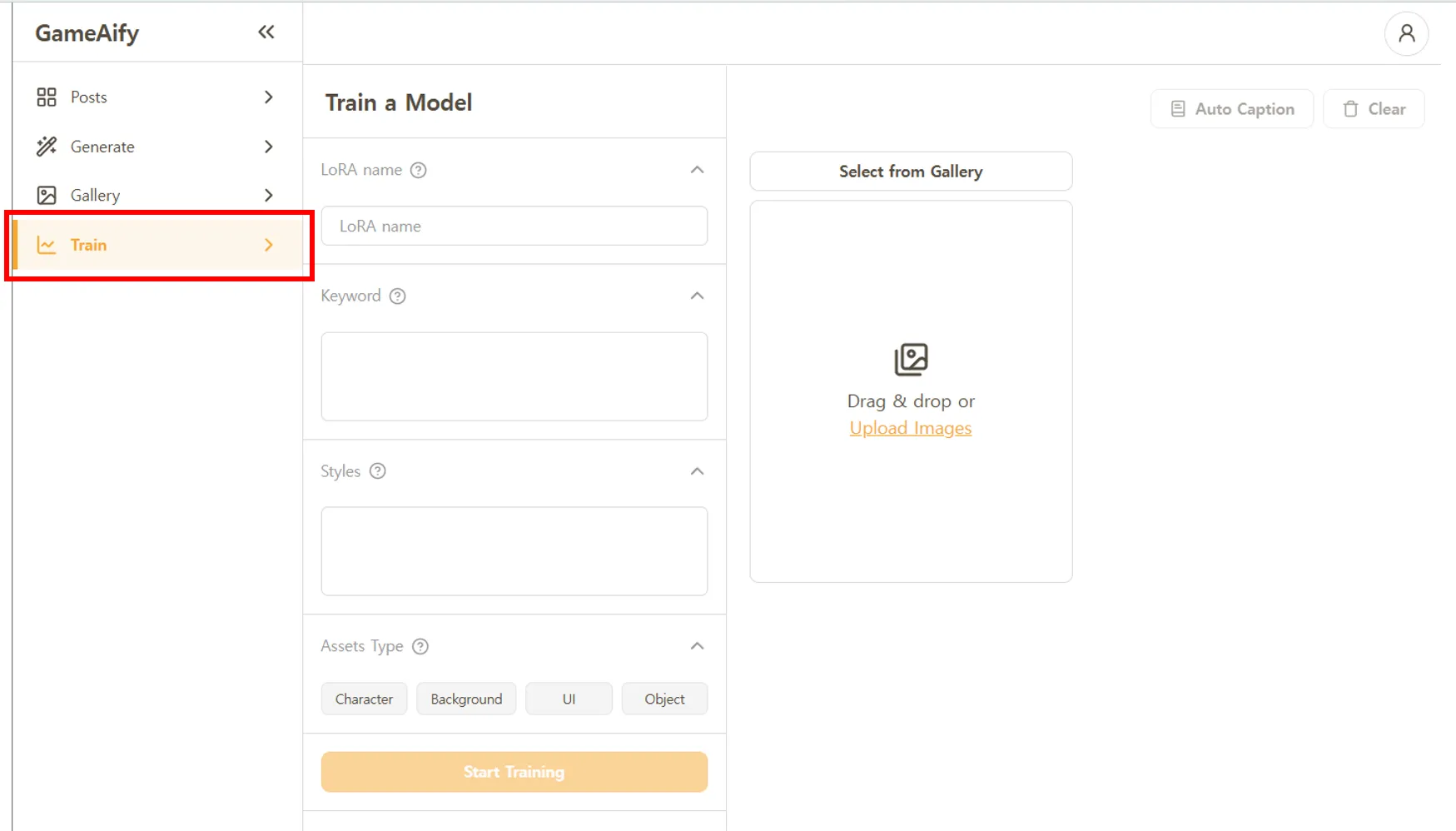Click the Generate magic wand icon
The height and width of the screenshot is (831, 1456).
pos(47,147)
